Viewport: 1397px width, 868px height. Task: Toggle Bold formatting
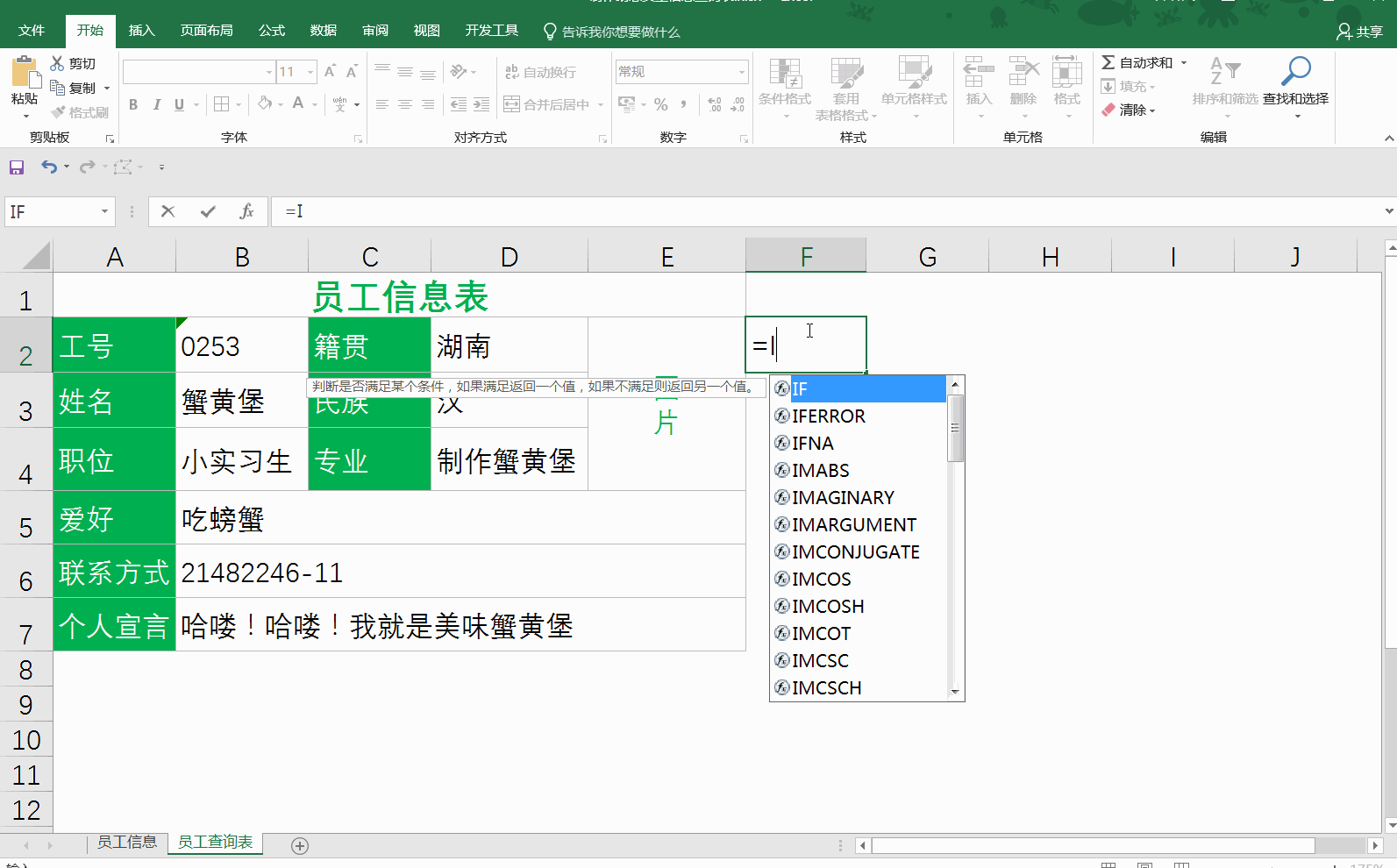[133, 104]
